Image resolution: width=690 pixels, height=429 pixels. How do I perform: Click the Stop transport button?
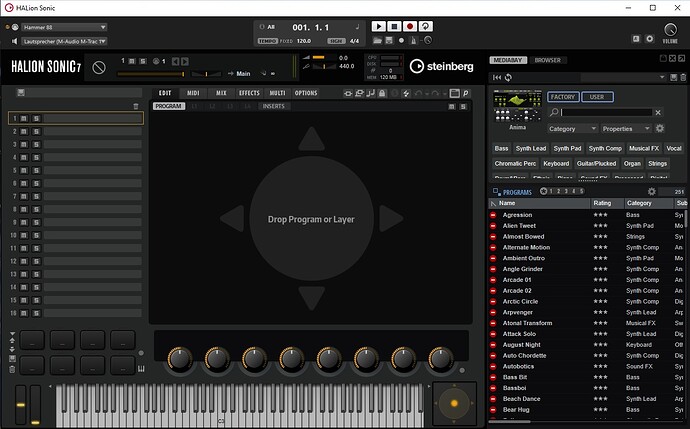pyautogui.click(x=394, y=26)
